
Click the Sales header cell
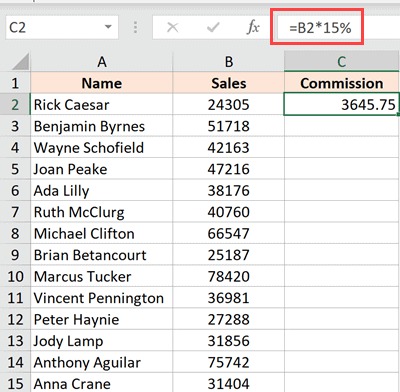click(229, 83)
